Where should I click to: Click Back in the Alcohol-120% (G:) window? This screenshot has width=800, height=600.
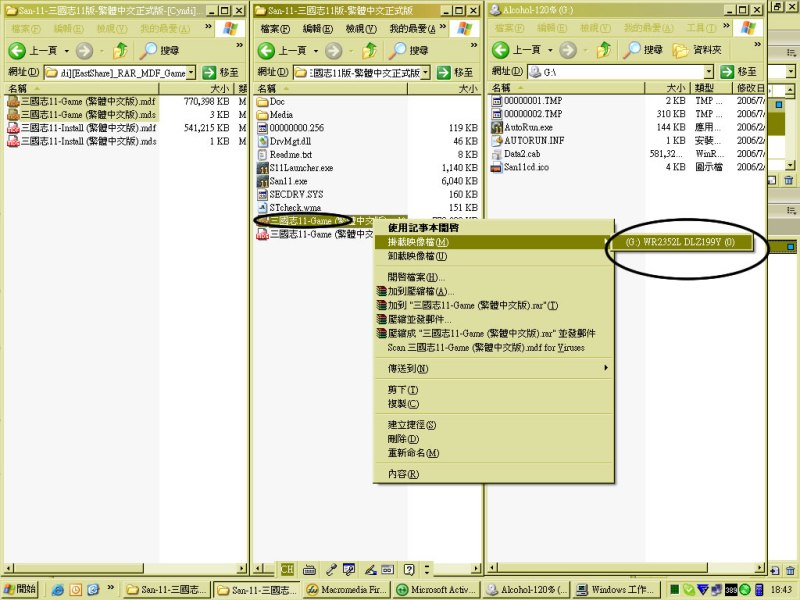501,50
